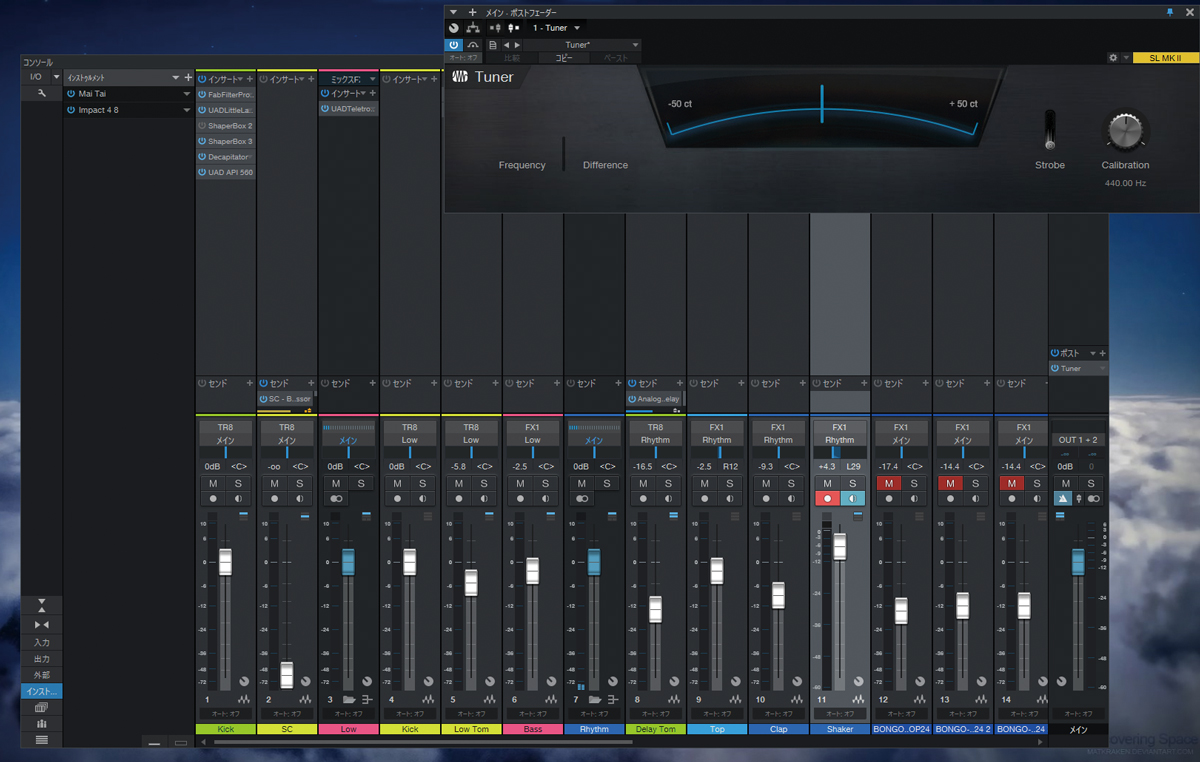The height and width of the screenshot is (762, 1200).
Task: Click the instrument editor icon on Shaker channel
Action: tap(859, 699)
